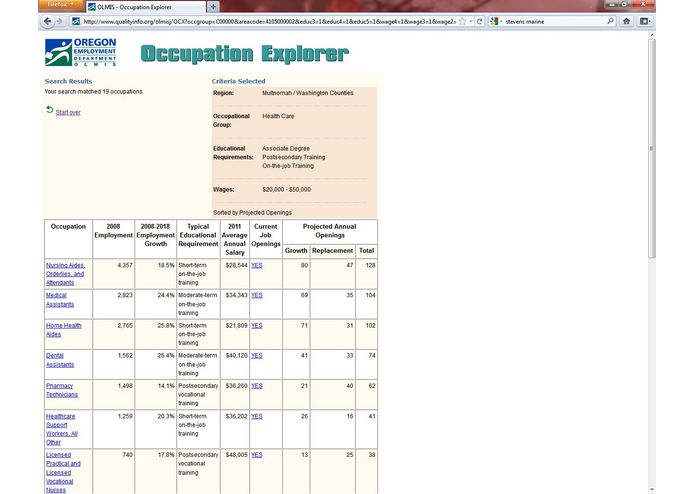Click the Criteria Selected heading

point(238,81)
